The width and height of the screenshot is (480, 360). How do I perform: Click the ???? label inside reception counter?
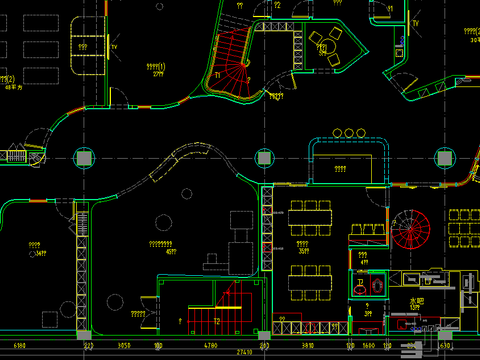click(x=340, y=169)
